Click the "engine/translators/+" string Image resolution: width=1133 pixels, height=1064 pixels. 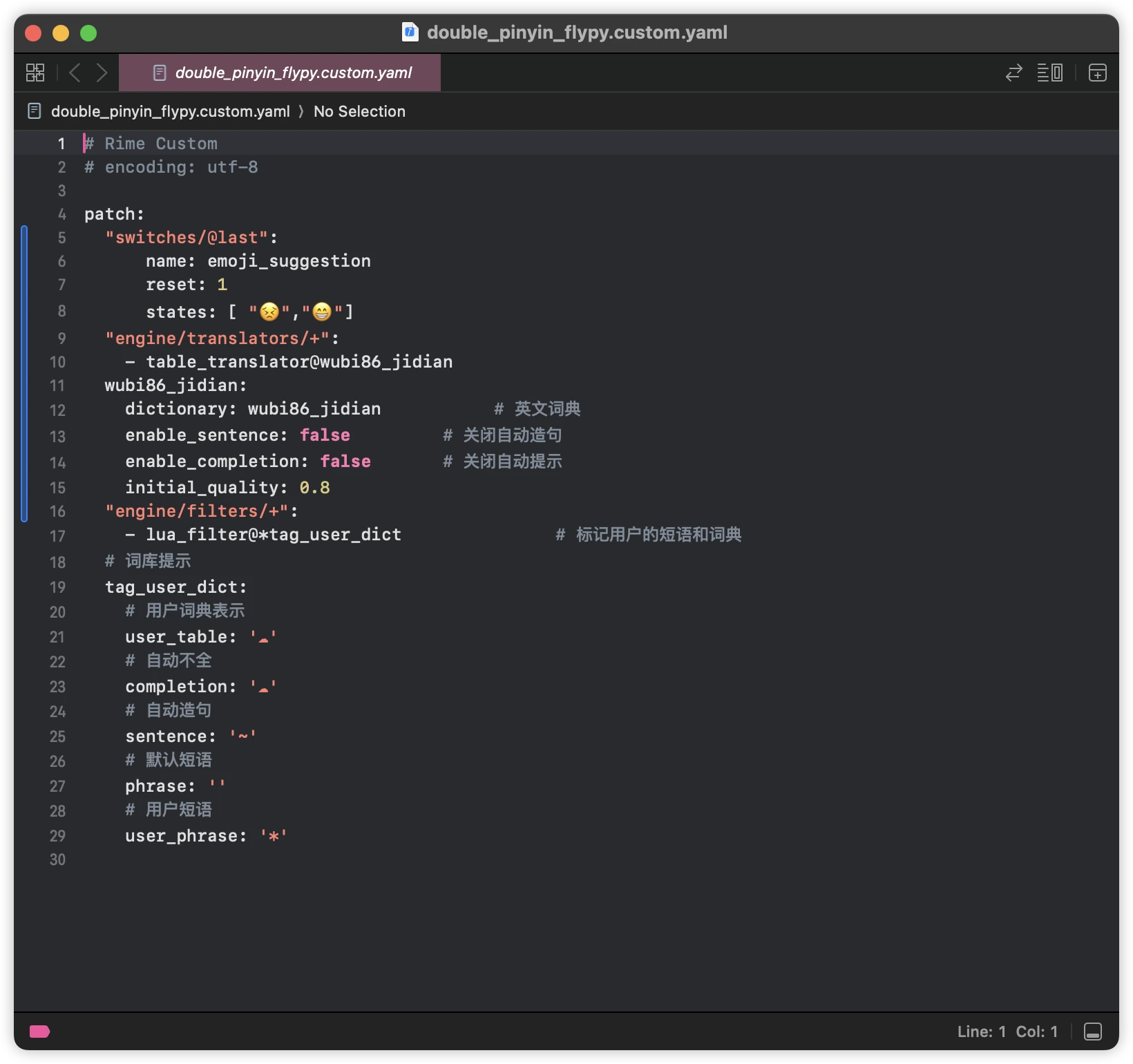tap(217, 339)
